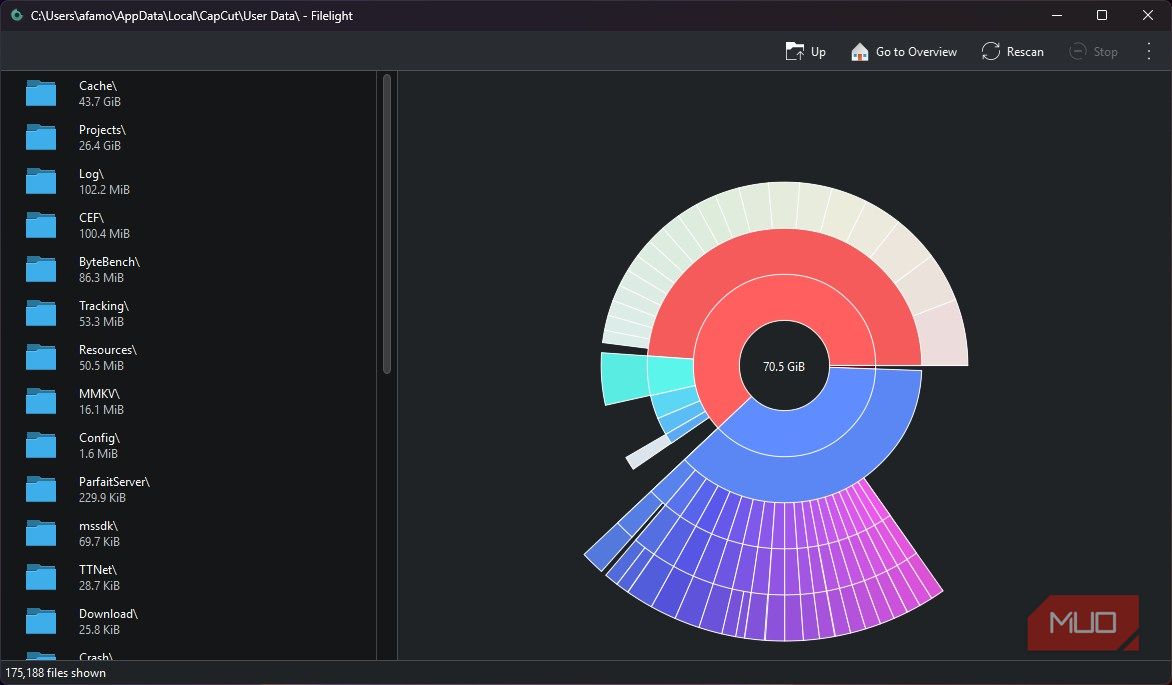Click the Download\ folder name
The width and height of the screenshot is (1172, 685).
(108, 614)
